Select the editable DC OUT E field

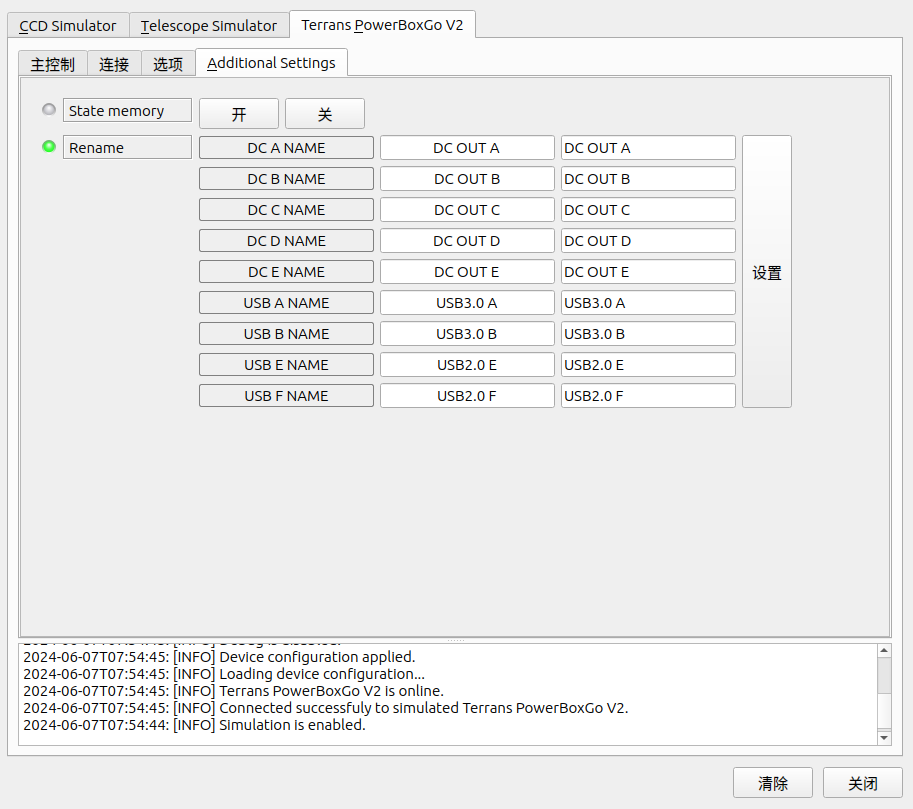(648, 272)
